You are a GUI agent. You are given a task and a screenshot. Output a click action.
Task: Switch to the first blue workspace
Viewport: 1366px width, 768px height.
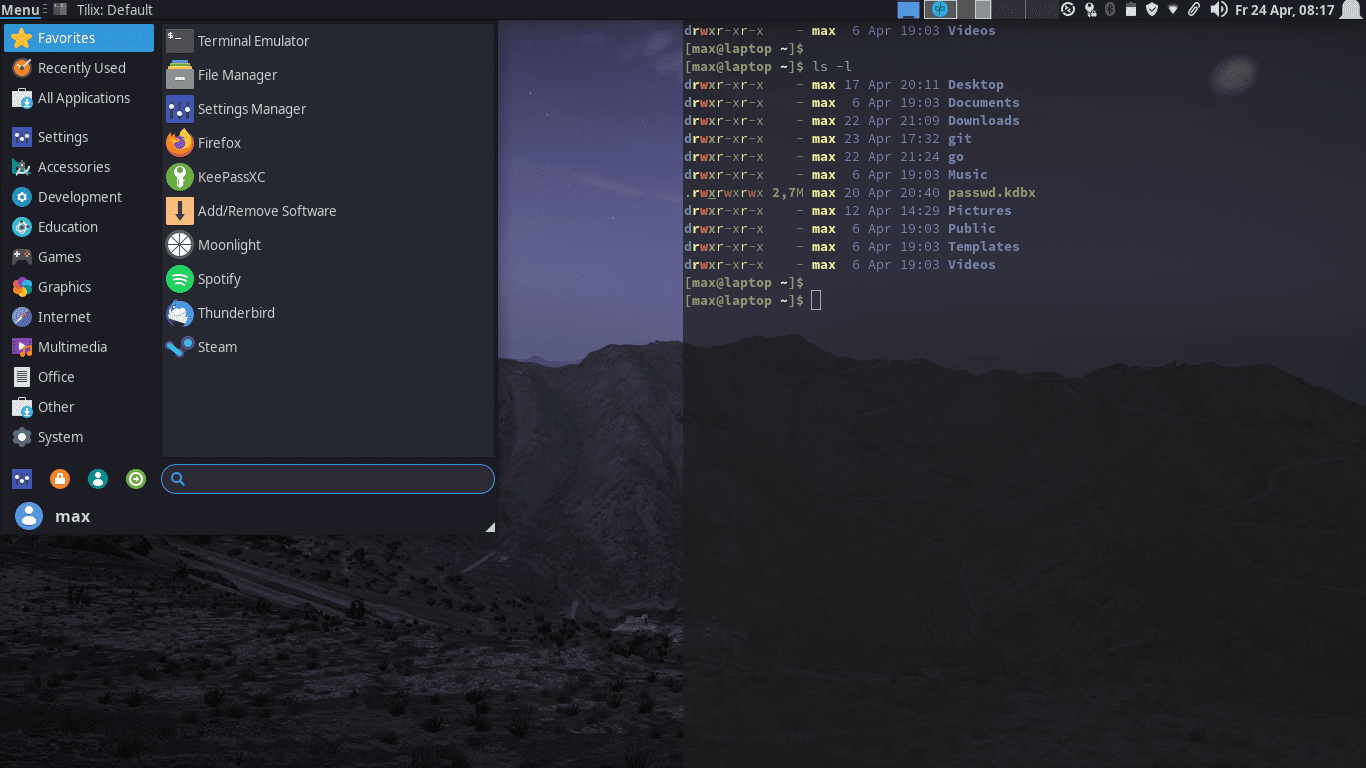(908, 10)
